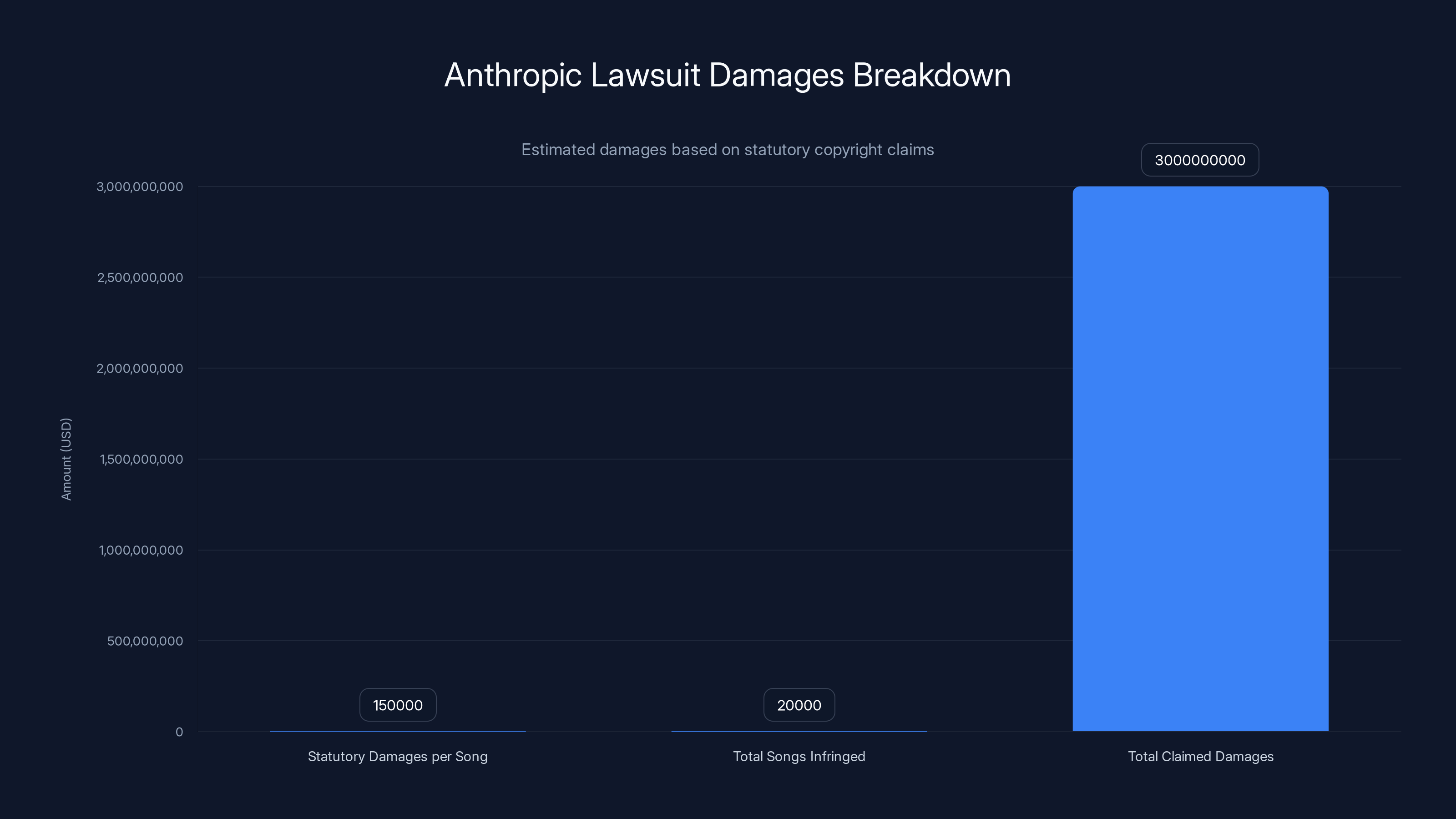Click the Statutory Damages per Song bar area
The image size is (1456, 819).
click(x=397, y=731)
